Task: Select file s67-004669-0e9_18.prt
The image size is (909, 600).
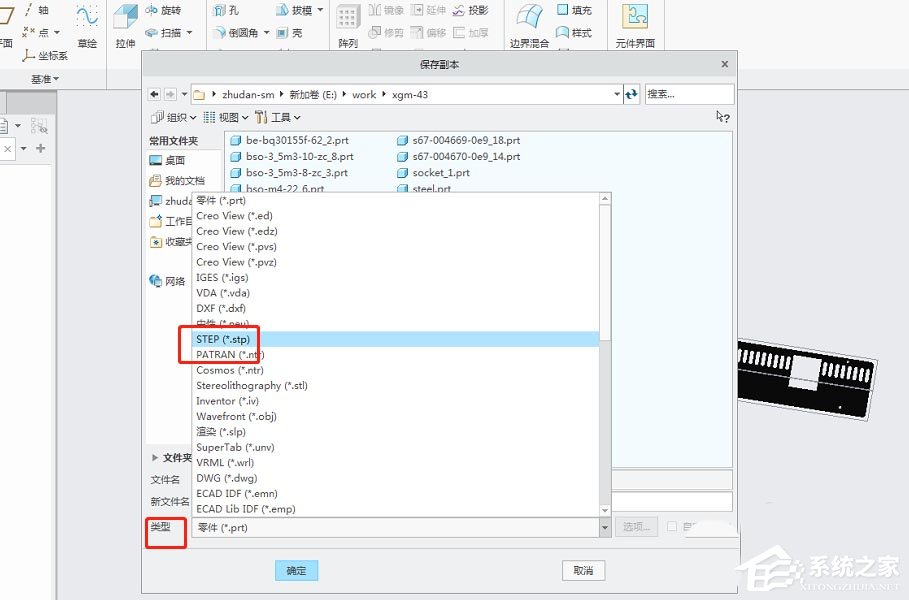Action: pyautogui.click(x=459, y=140)
